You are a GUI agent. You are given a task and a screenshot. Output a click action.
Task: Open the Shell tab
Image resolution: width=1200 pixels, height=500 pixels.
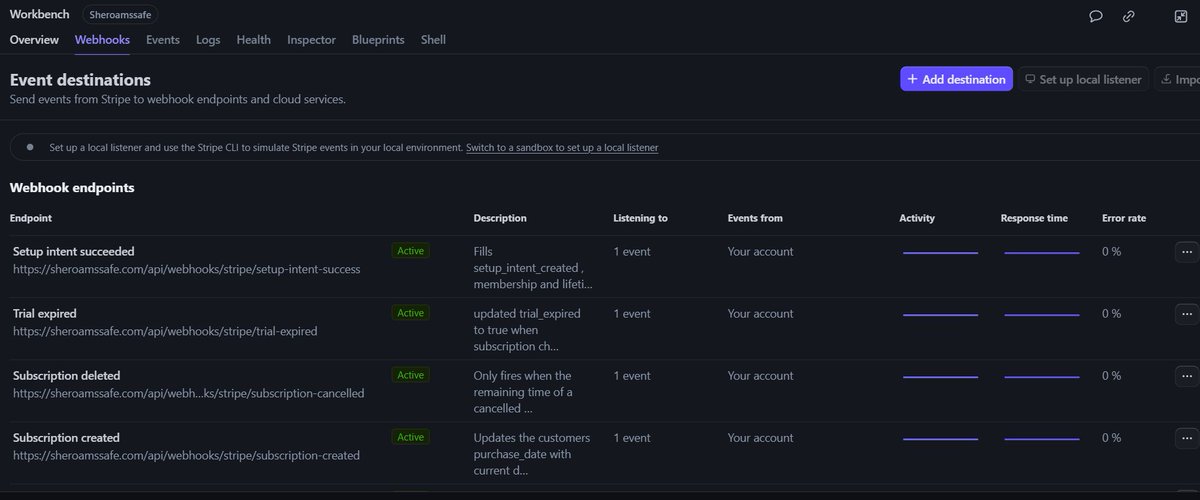[x=433, y=40]
